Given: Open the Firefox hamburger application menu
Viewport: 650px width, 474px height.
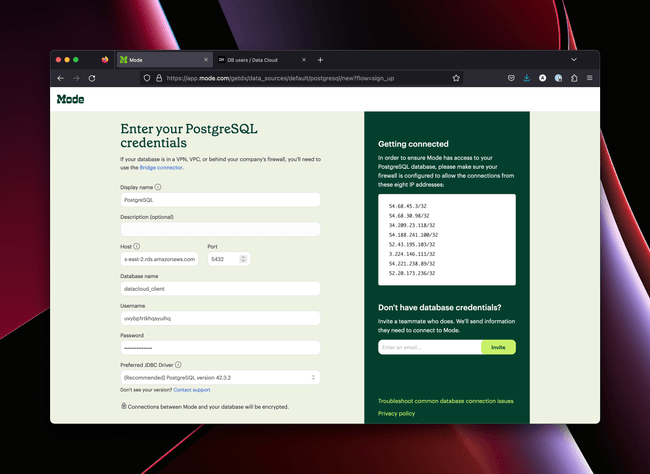Looking at the screenshot, I should [x=589, y=78].
